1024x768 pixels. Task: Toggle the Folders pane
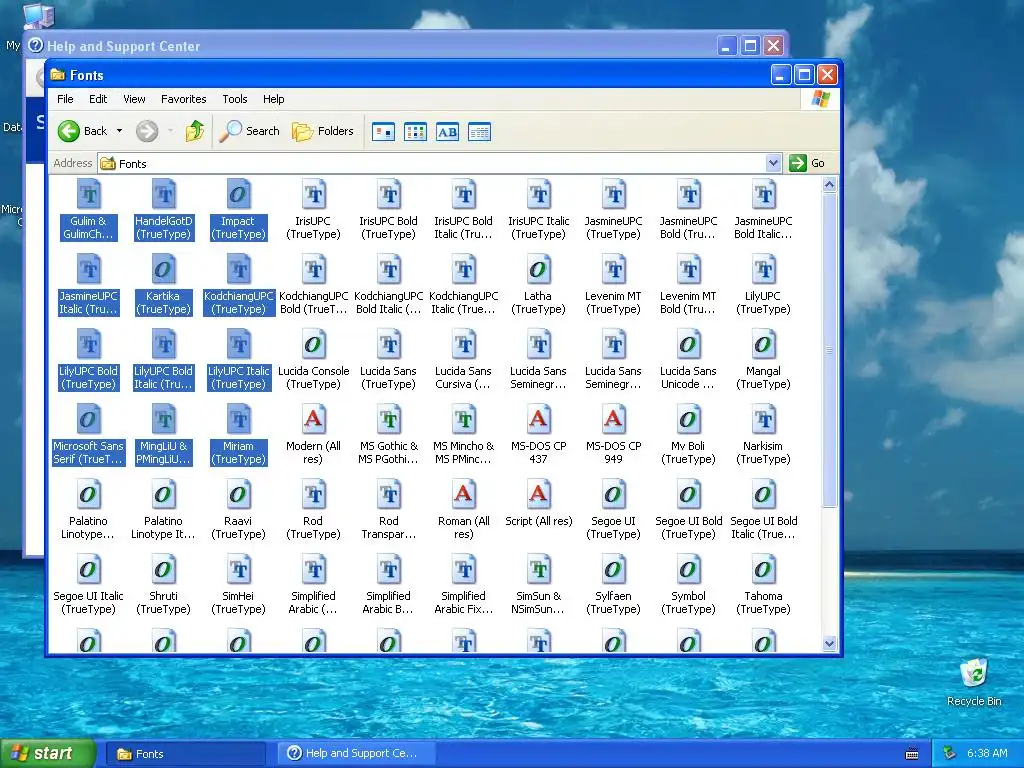323,131
